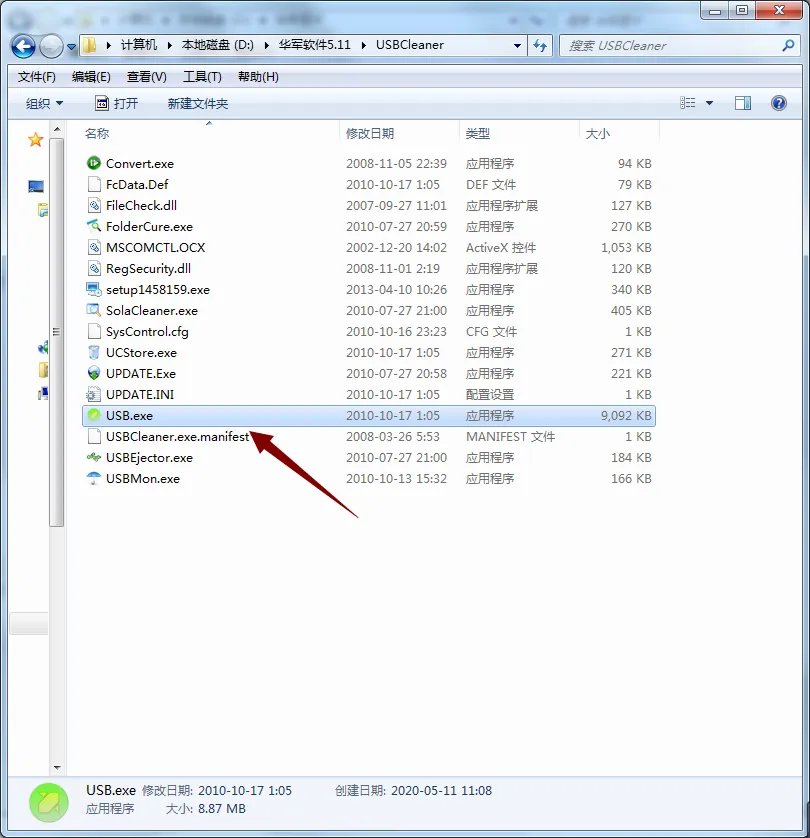Click the Refresh icon beside the address bar
Viewport: 810px width, 838px height.
[540, 45]
